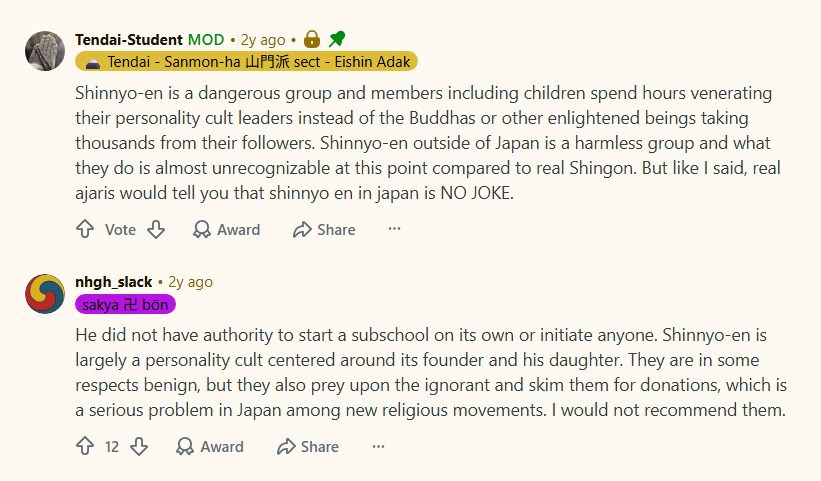Click the green pin icon
This screenshot has height=481, width=821.
[x=337, y=39]
